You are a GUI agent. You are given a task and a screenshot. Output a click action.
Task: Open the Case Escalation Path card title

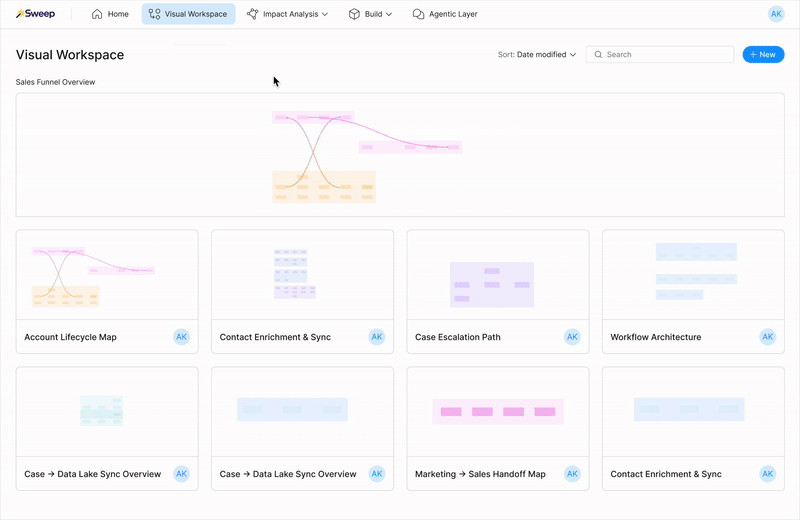[457, 337]
